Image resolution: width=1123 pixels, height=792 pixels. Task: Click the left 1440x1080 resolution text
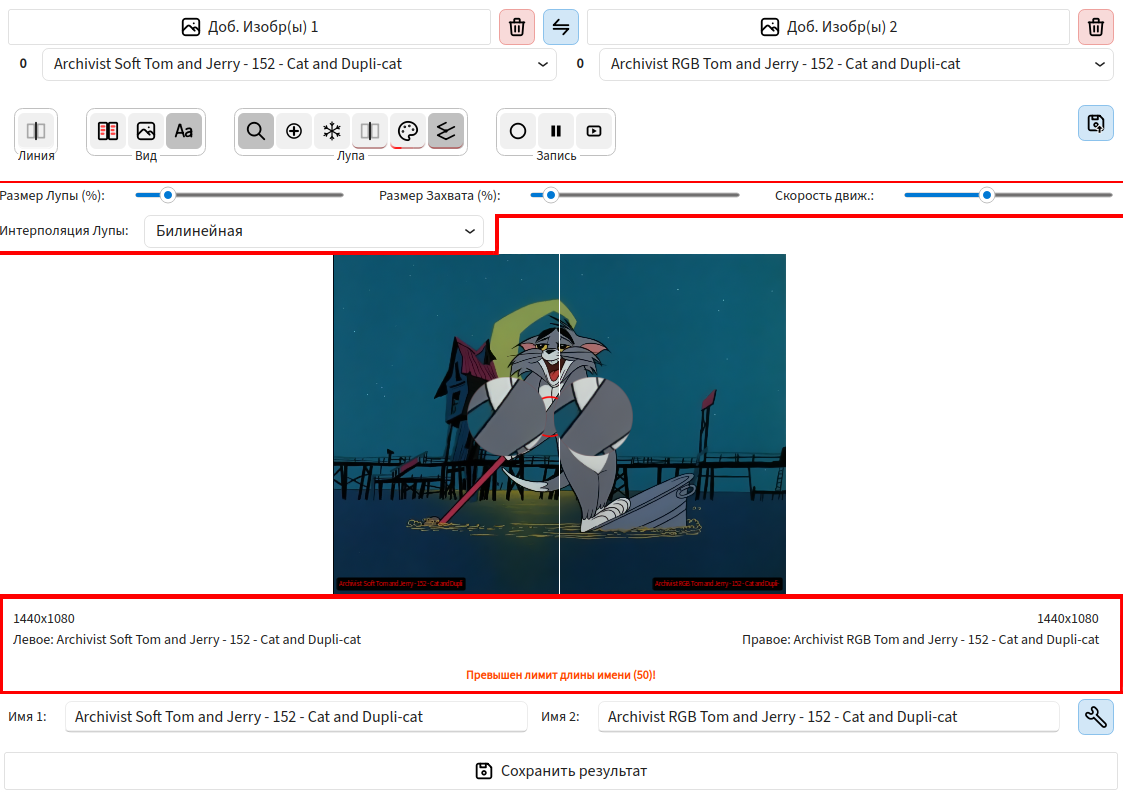tap(44, 619)
